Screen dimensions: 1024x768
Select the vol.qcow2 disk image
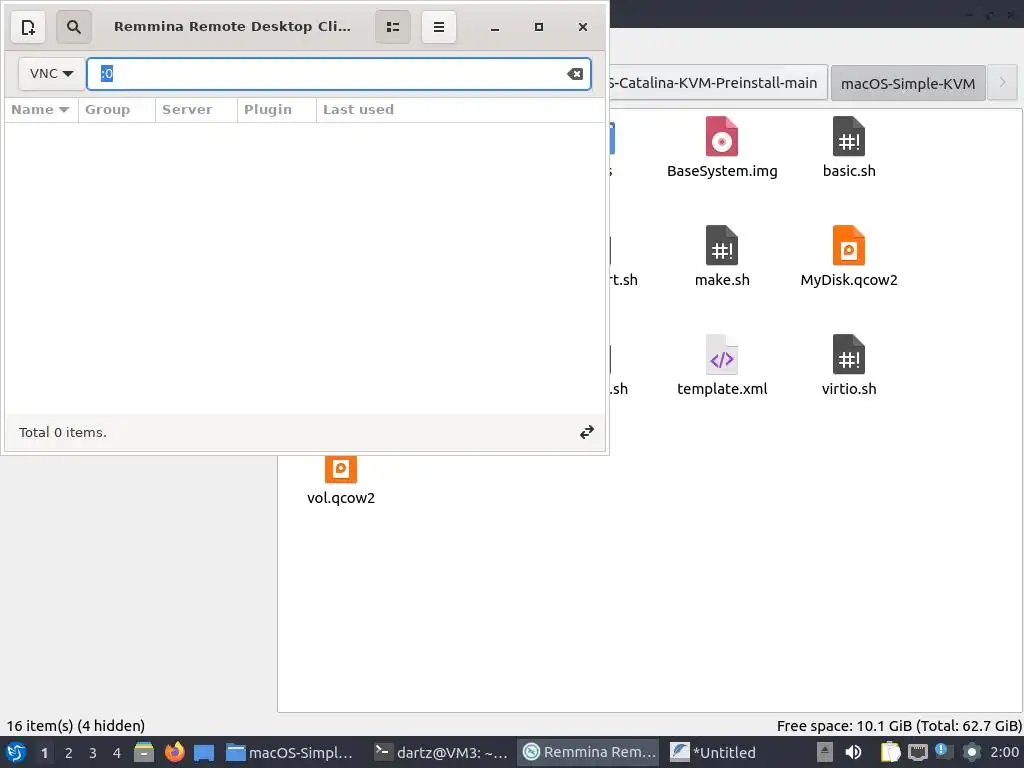point(340,480)
